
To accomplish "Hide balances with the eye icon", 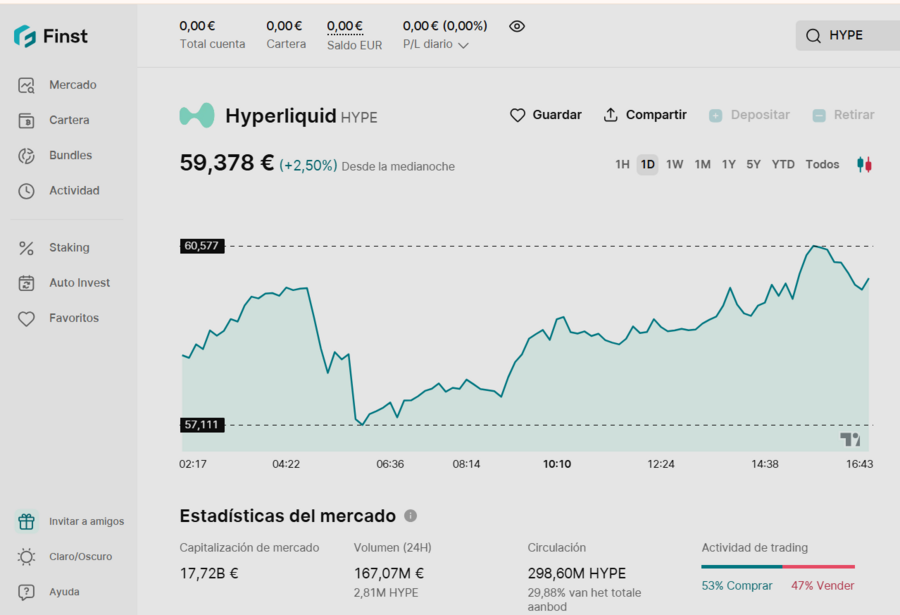I will [x=517, y=26].
